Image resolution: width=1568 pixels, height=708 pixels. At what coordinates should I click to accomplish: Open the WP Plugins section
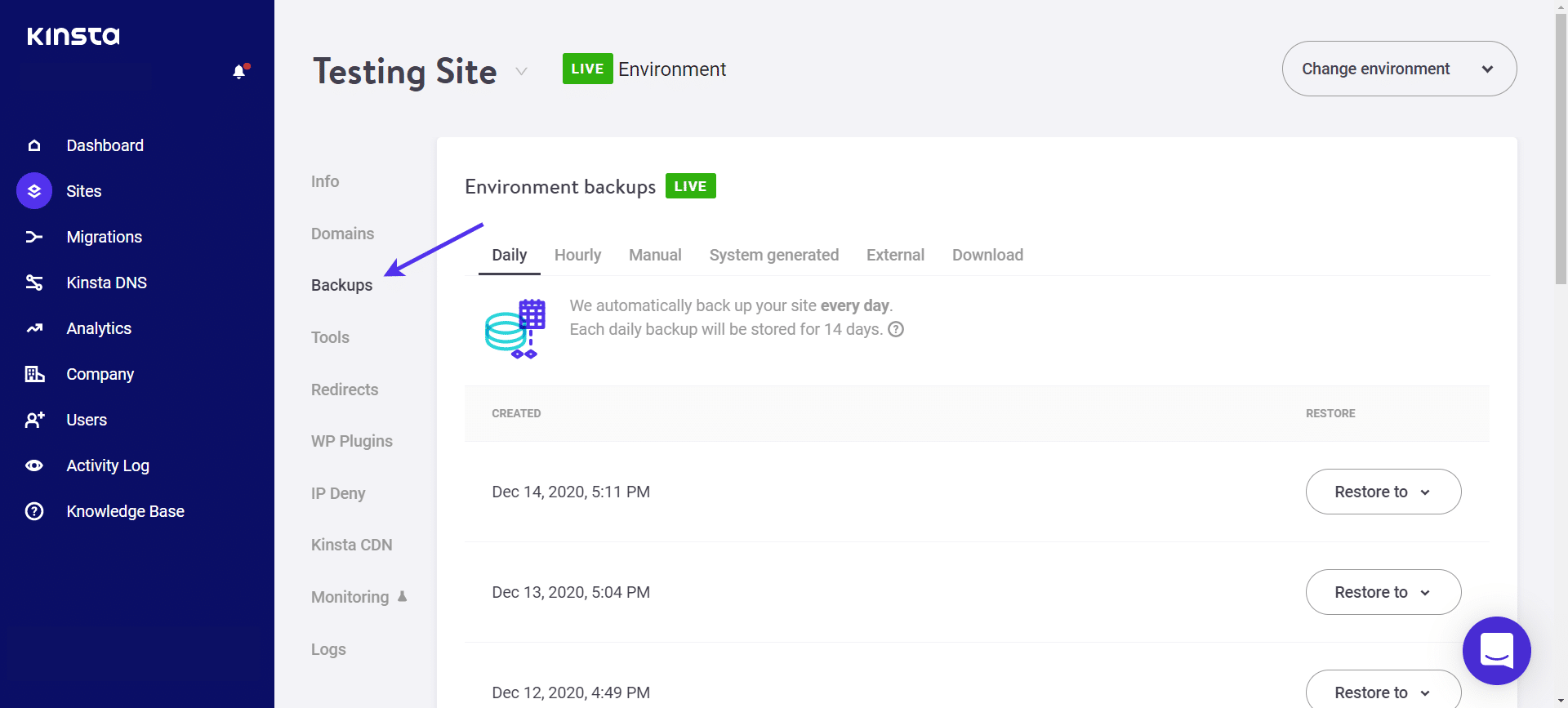coord(351,441)
